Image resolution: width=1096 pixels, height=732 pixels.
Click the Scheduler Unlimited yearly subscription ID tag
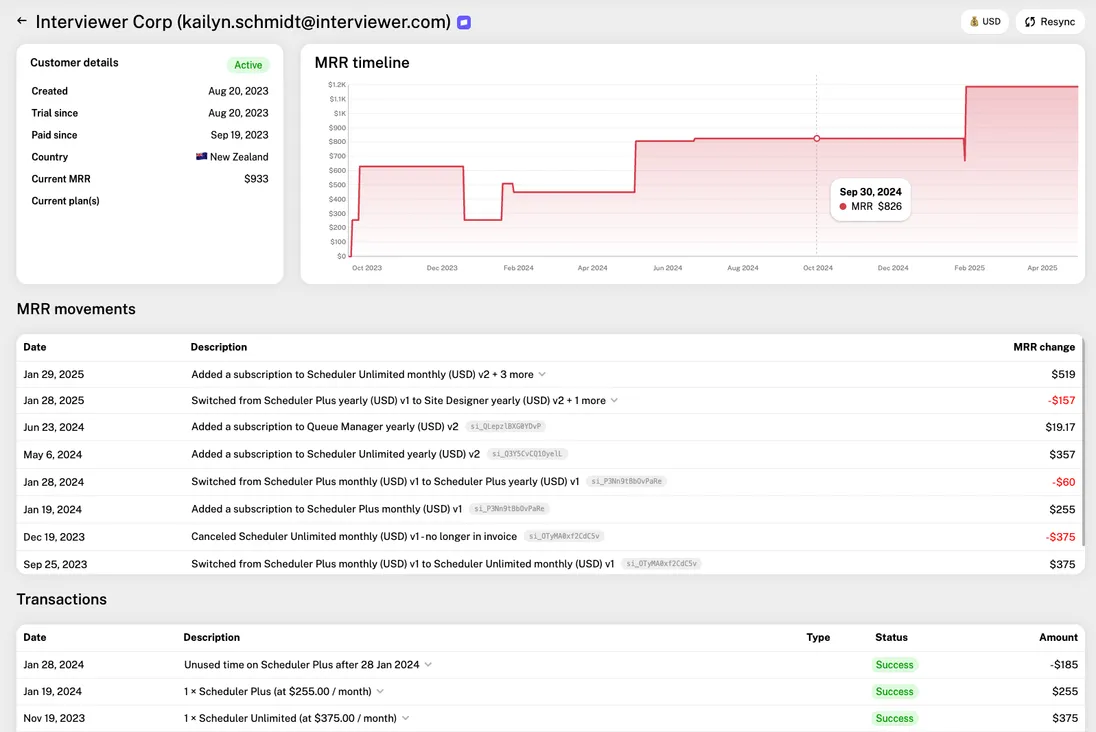click(x=527, y=454)
